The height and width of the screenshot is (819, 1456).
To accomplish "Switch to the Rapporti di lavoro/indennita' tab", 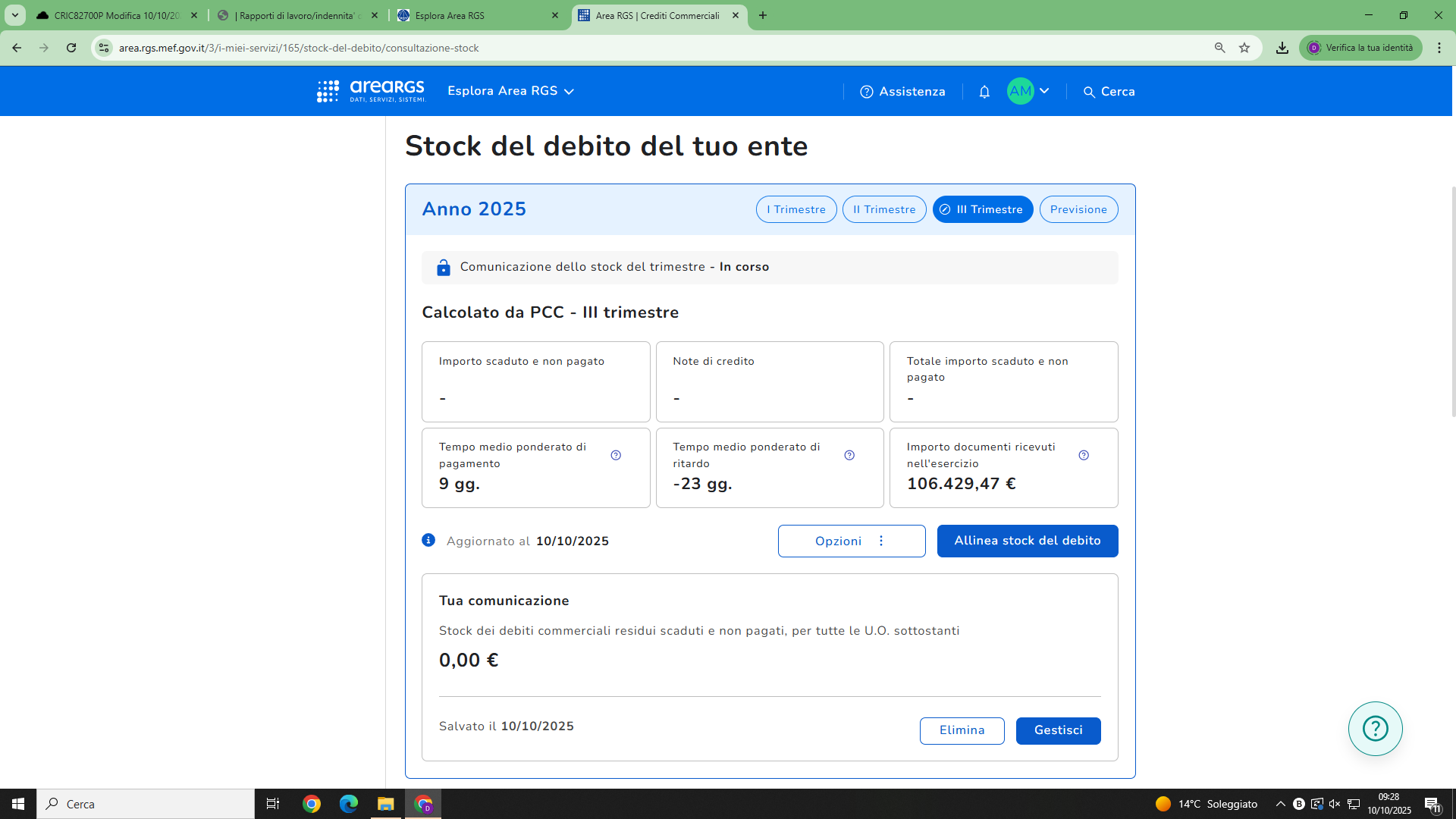I will click(297, 15).
